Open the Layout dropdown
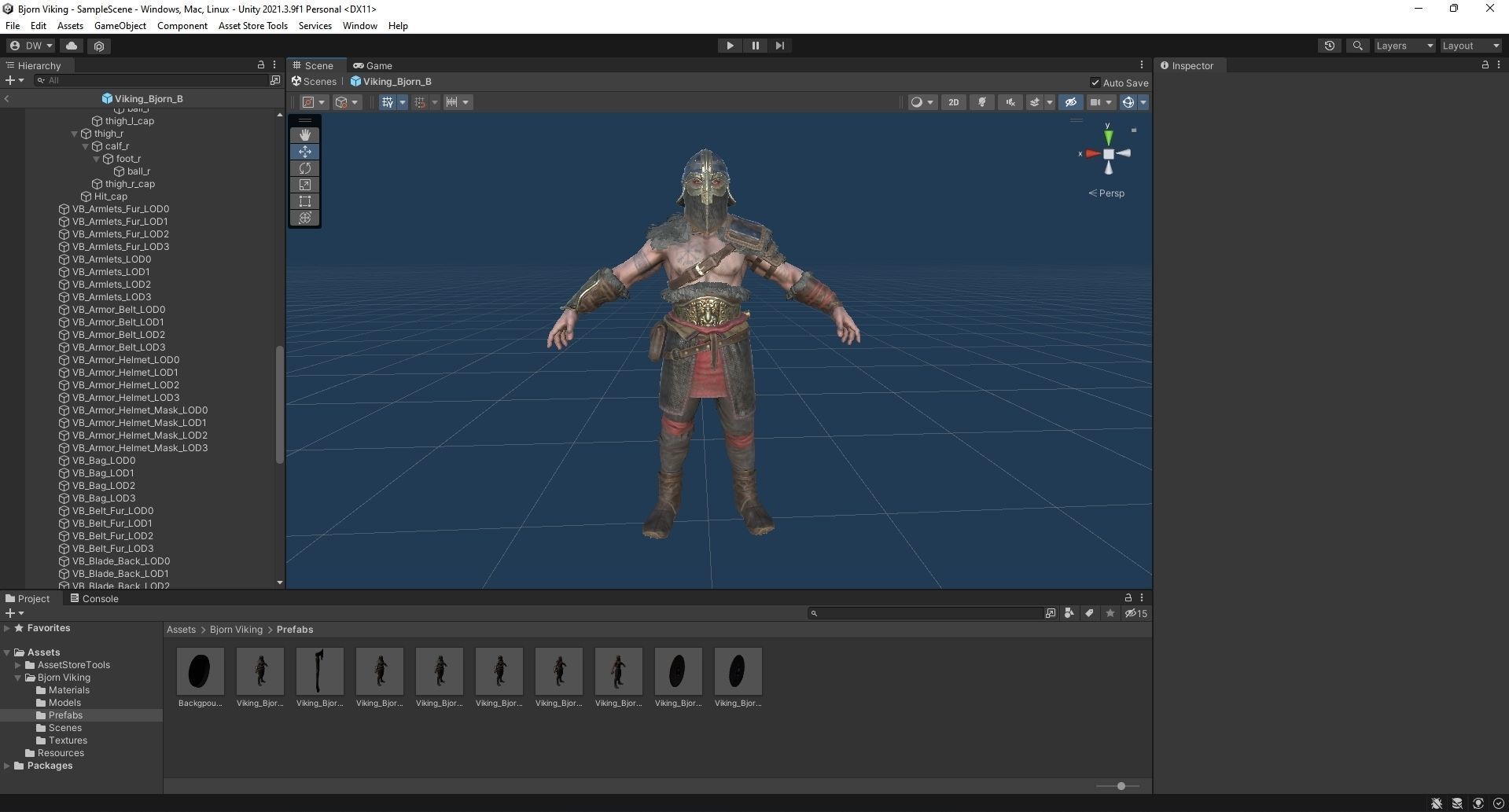This screenshot has width=1509, height=812. pyautogui.click(x=1470, y=46)
